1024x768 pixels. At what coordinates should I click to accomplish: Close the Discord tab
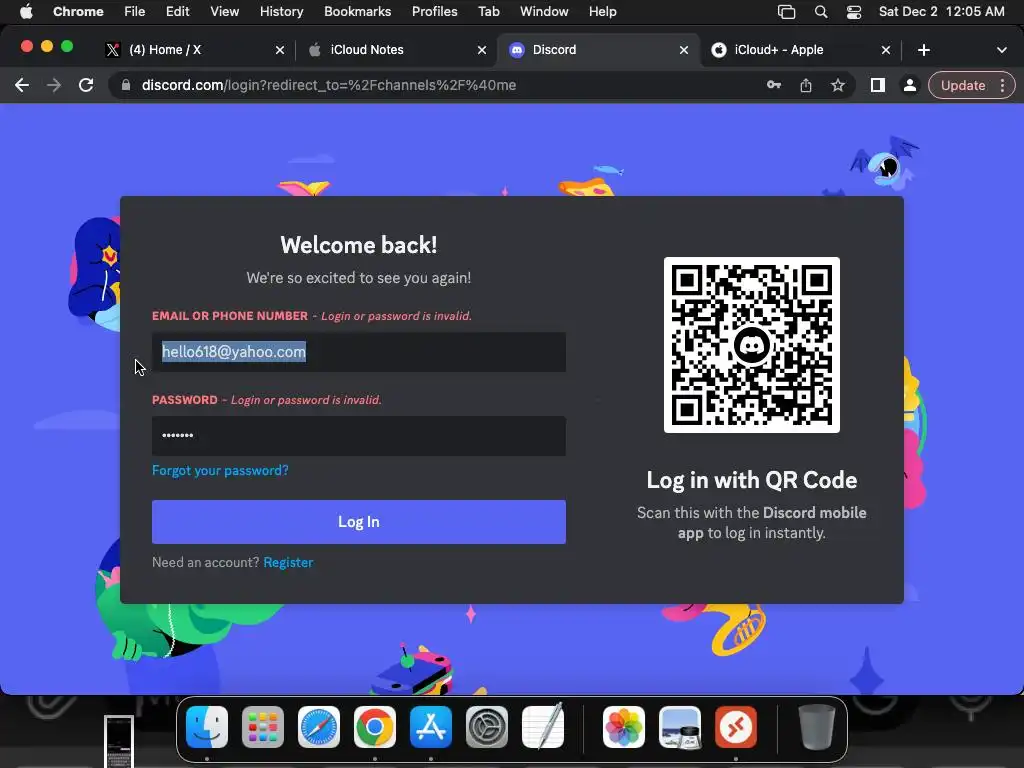point(684,50)
